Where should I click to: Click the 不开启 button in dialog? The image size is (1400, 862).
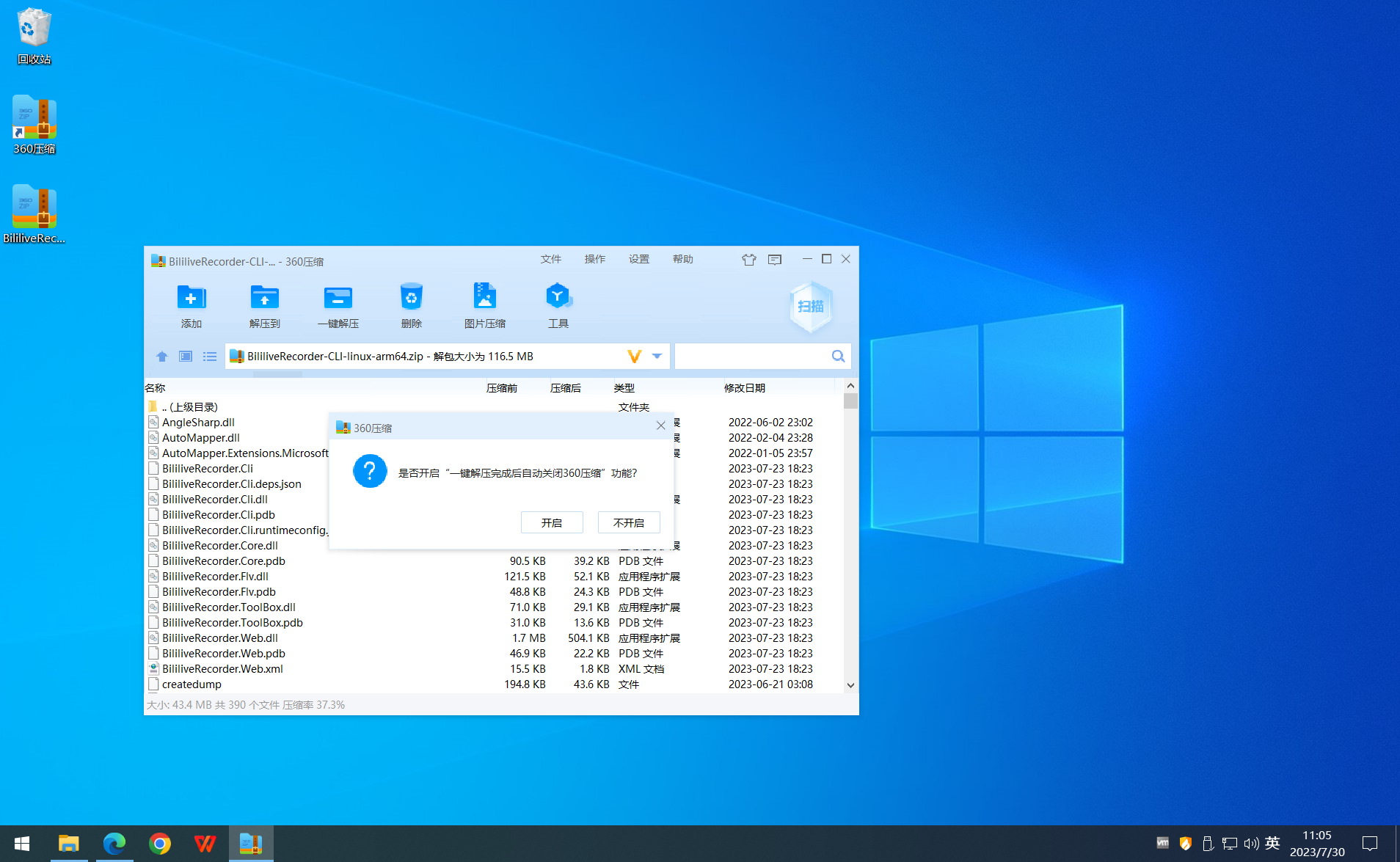[x=629, y=522]
